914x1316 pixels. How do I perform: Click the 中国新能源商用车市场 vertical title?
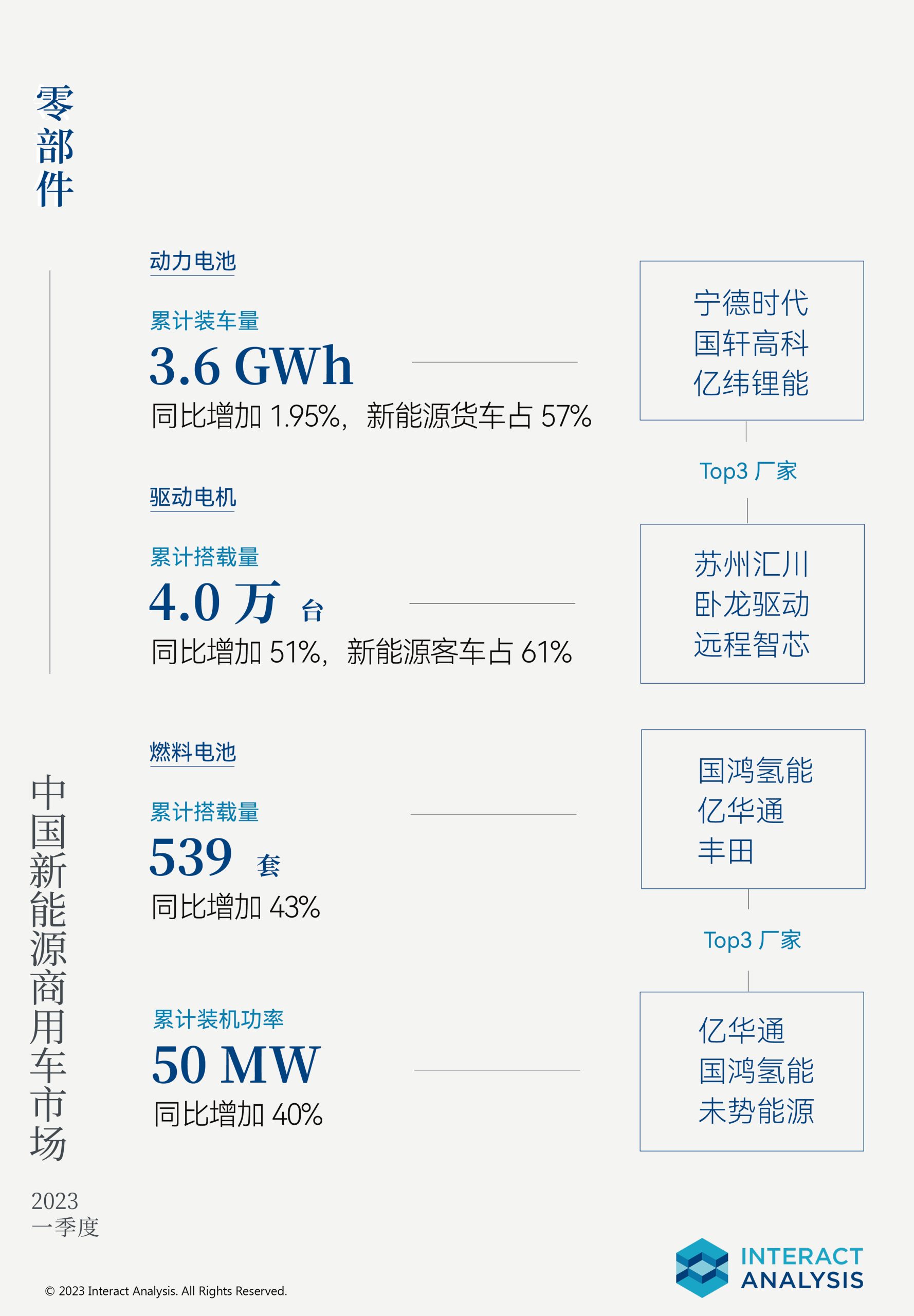click(49, 968)
